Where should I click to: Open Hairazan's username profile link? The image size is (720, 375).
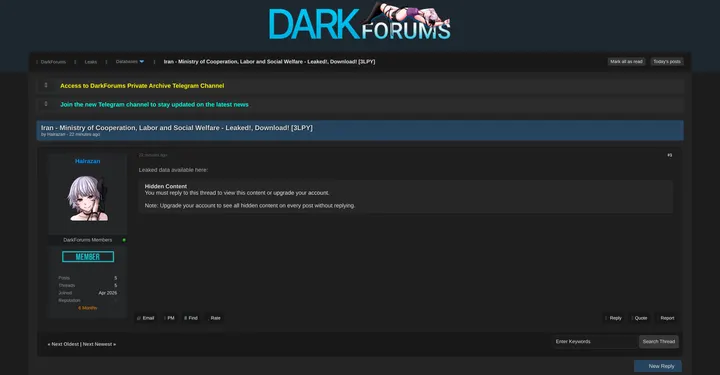pos(87,161)
